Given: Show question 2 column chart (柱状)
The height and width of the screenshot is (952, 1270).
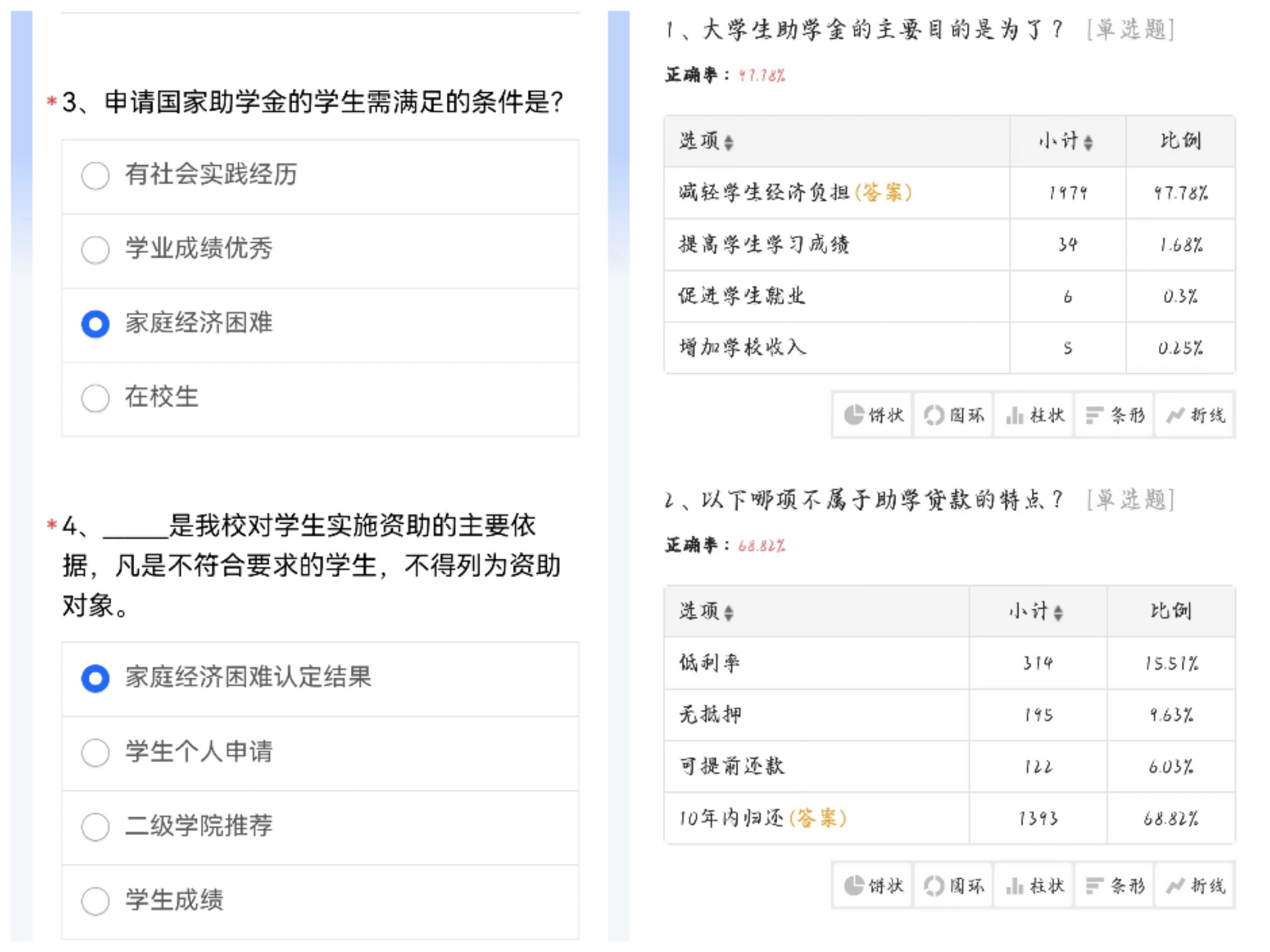Looking at the screenshot, I should (x=1034, y=886).
